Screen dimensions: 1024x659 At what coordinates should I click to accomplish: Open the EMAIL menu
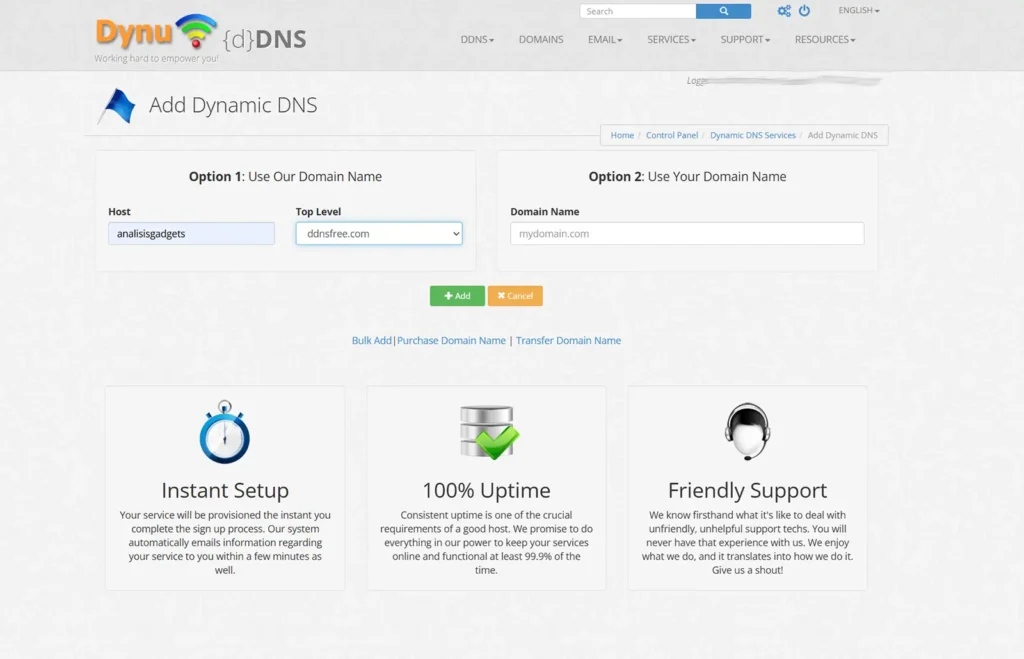(x=605, y=39)
